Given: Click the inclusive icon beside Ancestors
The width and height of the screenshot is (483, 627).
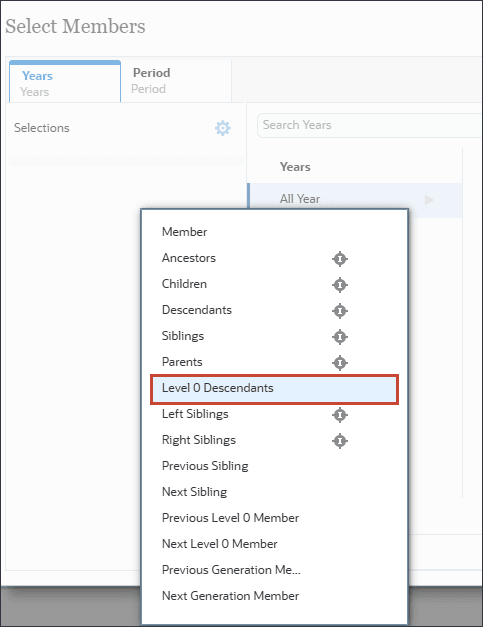Looking at the screenshot, I should (340, 259).
